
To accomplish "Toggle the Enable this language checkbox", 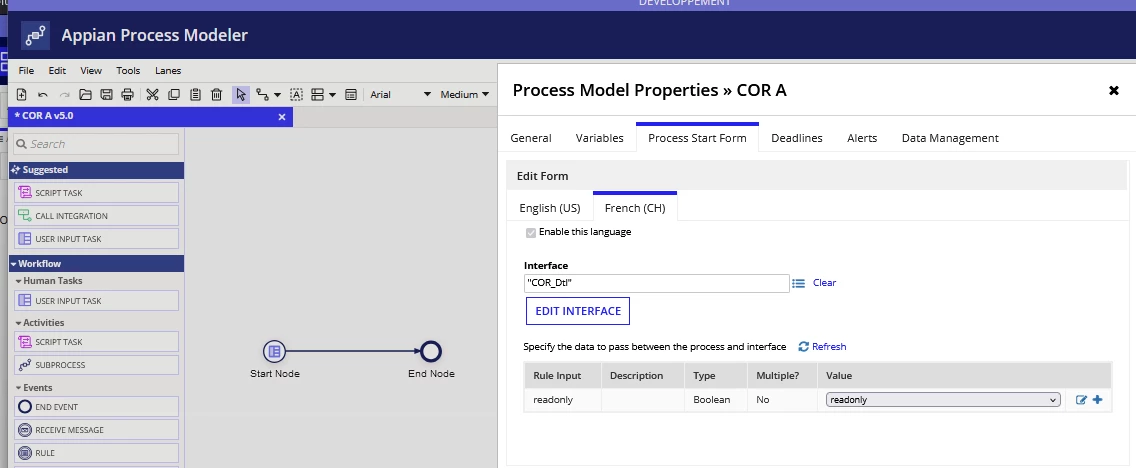I will [x=531, y=233].
